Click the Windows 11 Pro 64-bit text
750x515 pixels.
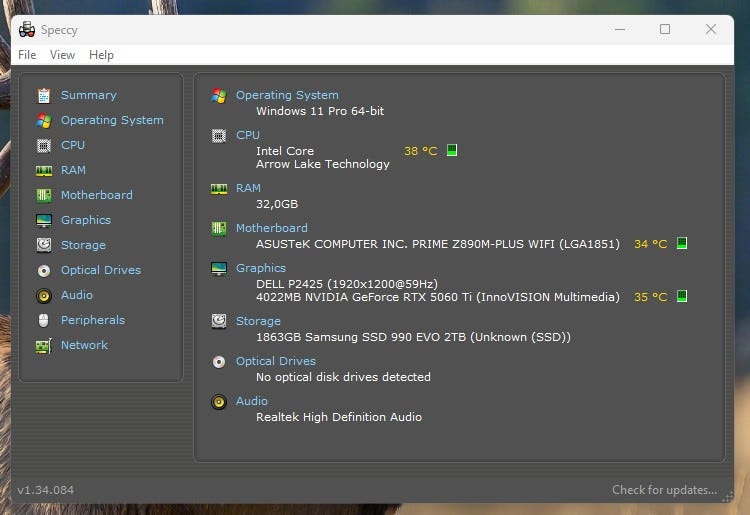pos(320,111)
